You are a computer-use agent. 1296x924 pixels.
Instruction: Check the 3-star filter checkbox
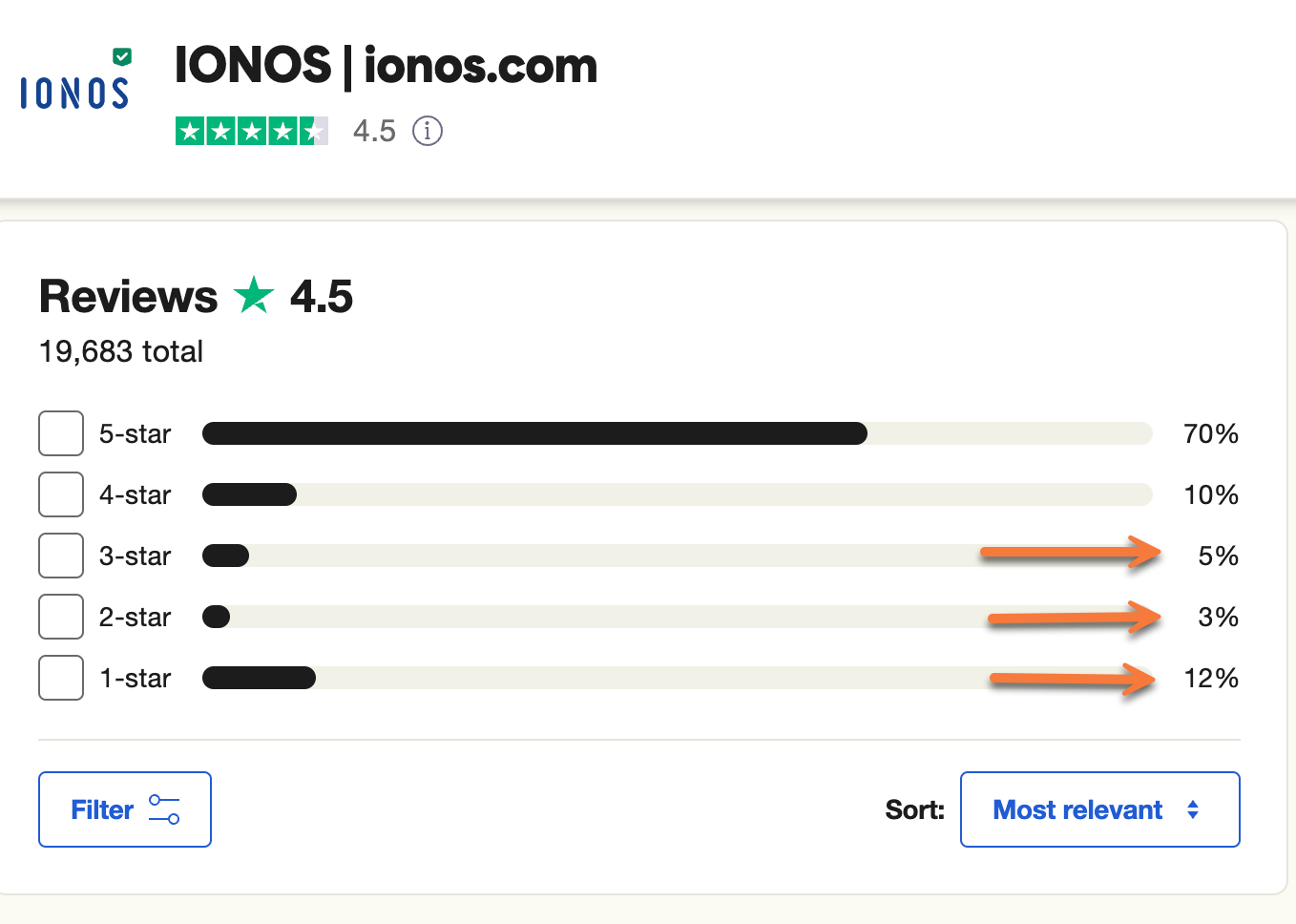(x=60, y=556)
